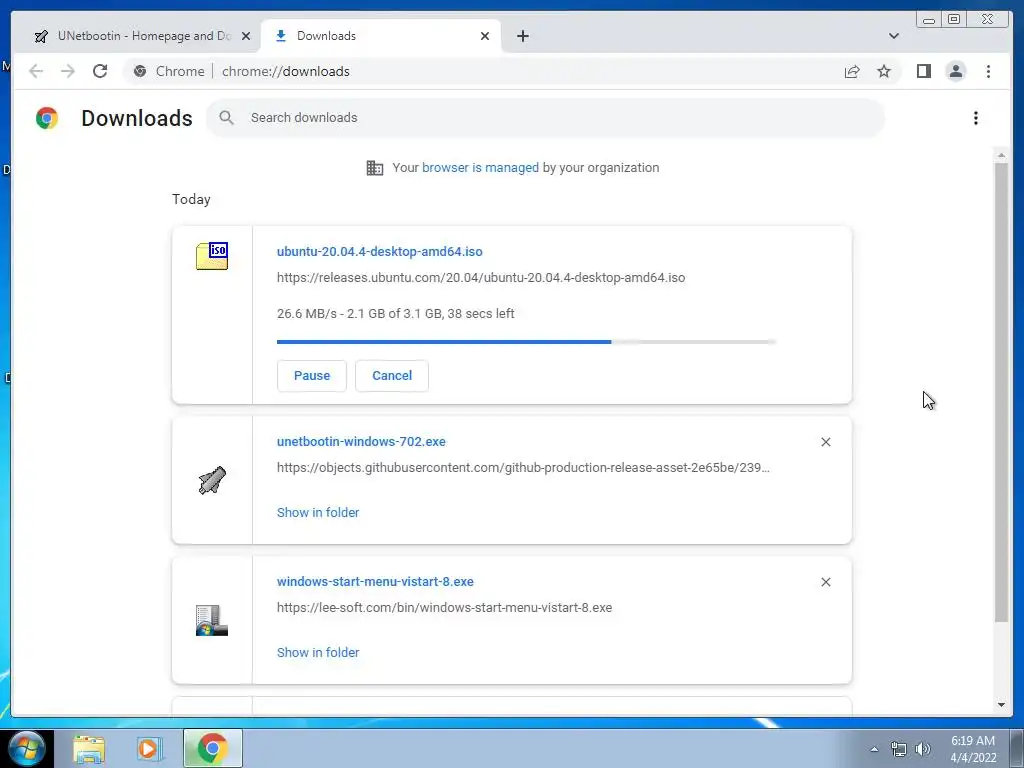Click the lee-soft.com source URL text
Image resolution: width=1024 pixels, height=768 pixels.
tap(444, 607)
